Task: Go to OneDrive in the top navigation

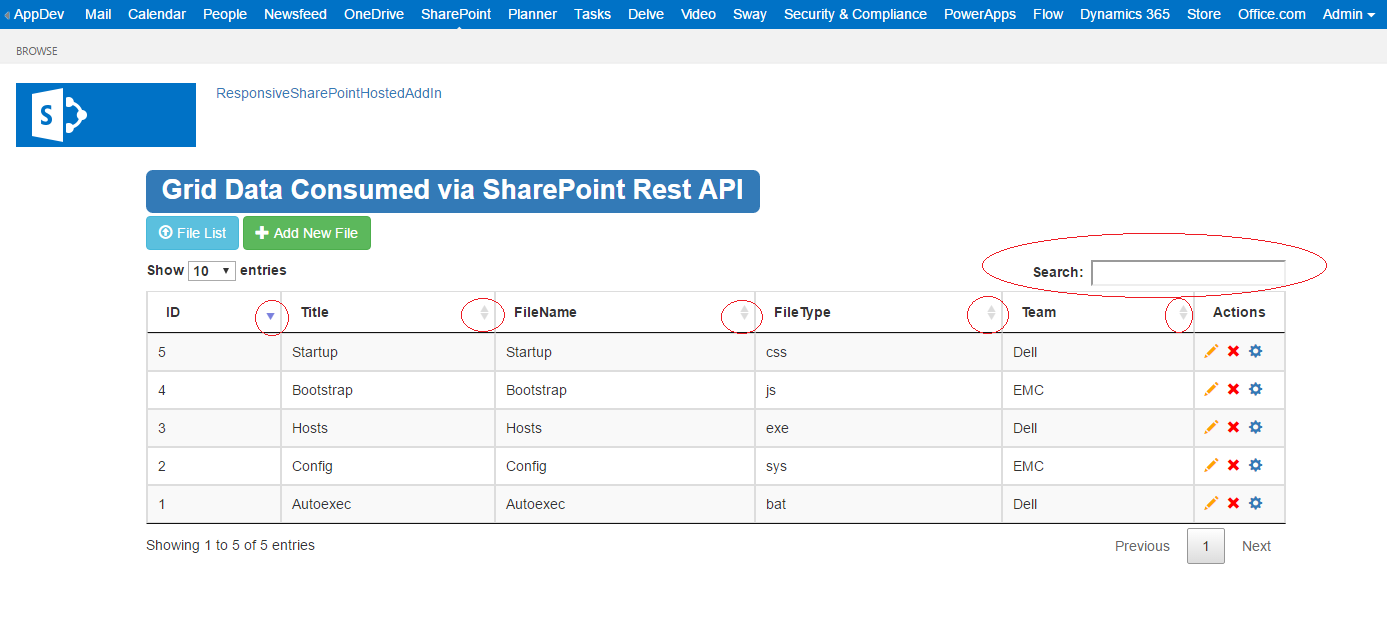Action: pyautogui.click(x=374, y=14)
